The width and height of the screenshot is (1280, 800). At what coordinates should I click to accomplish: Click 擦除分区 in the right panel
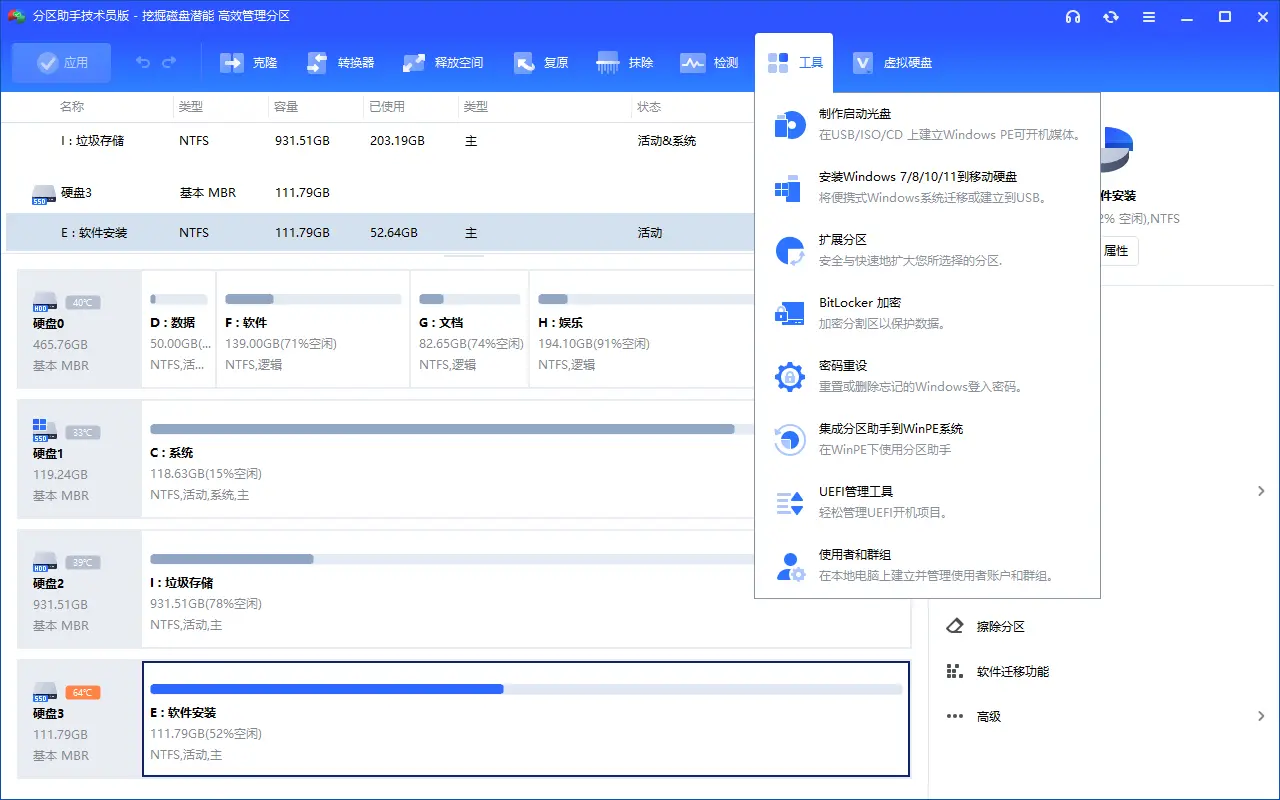1001,626
